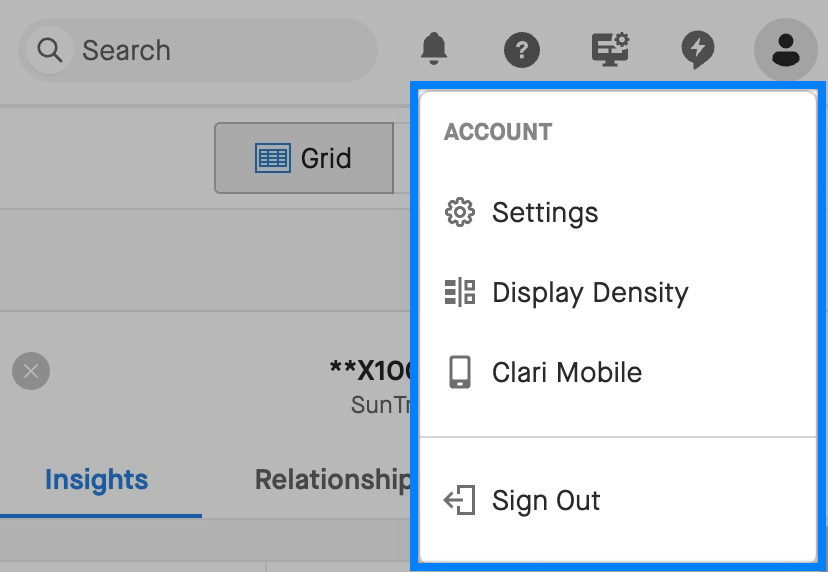Click the phone icon for Clari Mobile
Screen dimensions: 828x572
click(459, 372)
